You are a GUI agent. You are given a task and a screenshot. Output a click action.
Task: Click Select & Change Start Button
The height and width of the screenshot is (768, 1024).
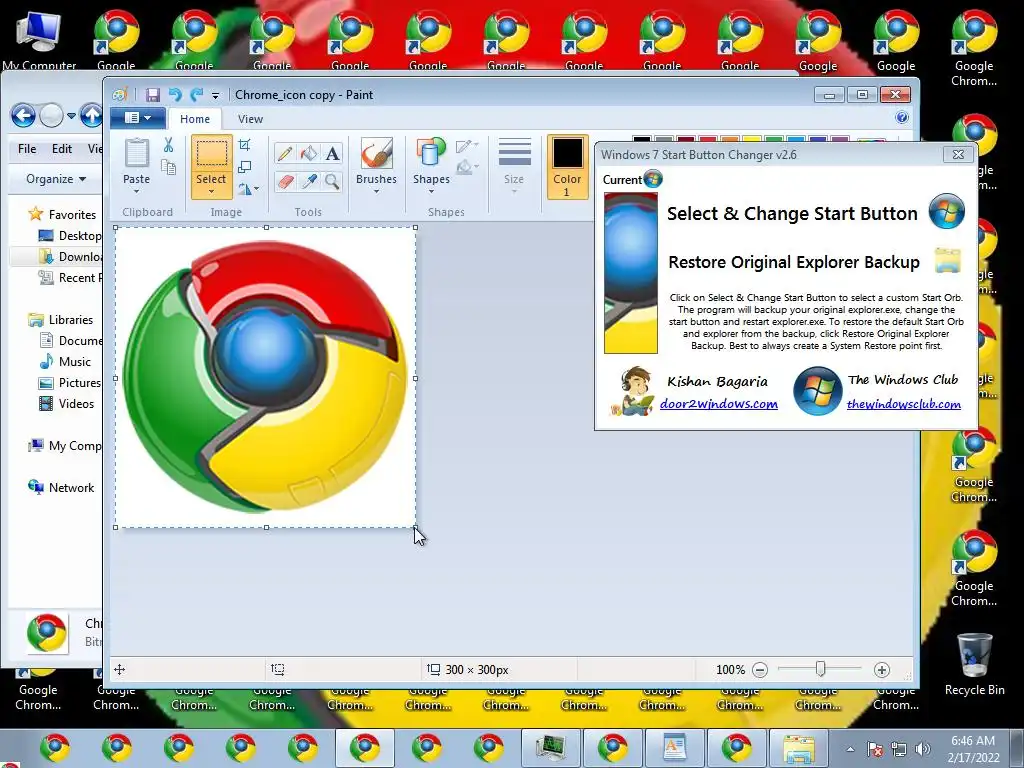792,214
